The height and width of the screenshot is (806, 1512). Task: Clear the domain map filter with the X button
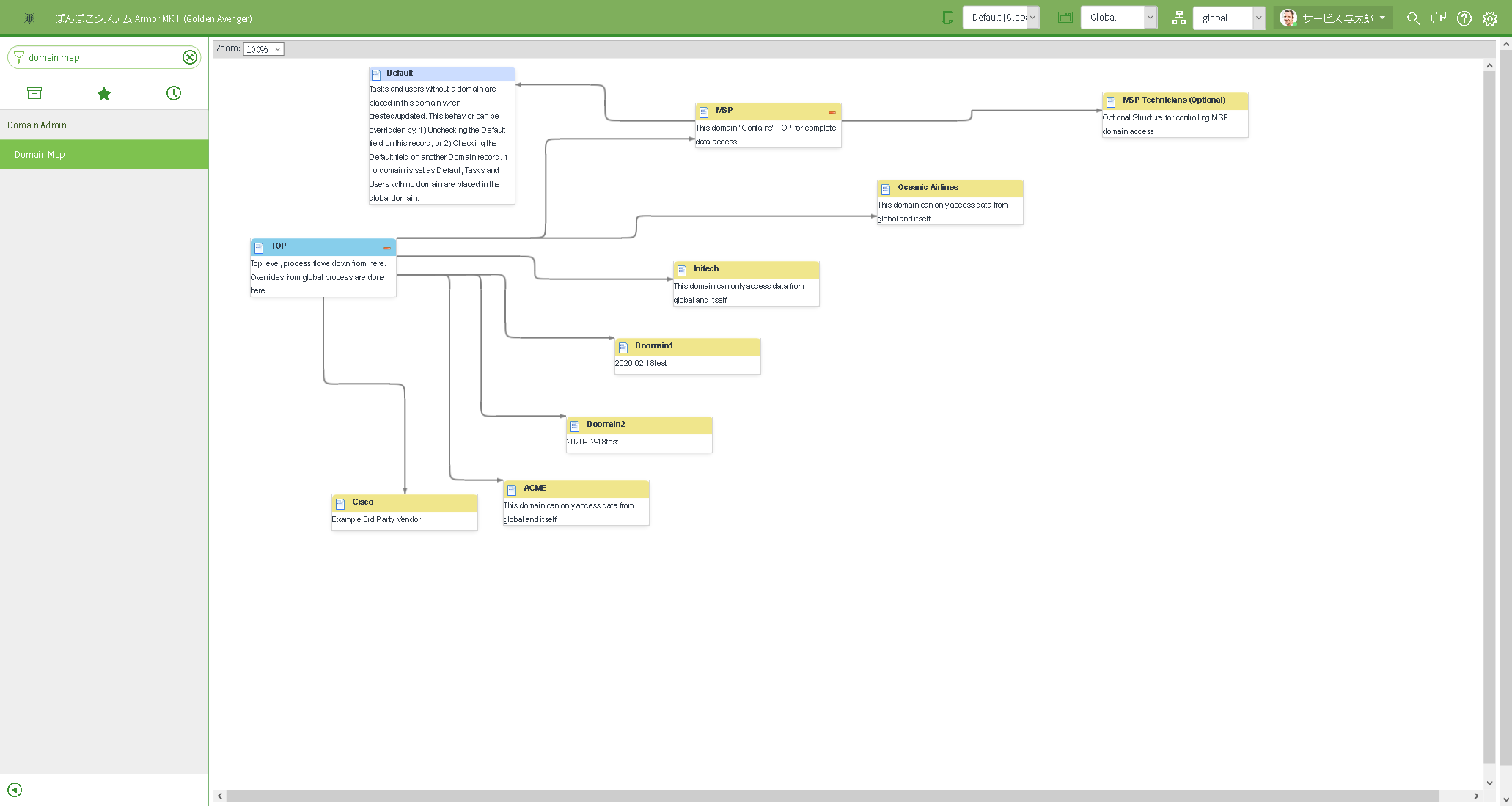point(190,56)
